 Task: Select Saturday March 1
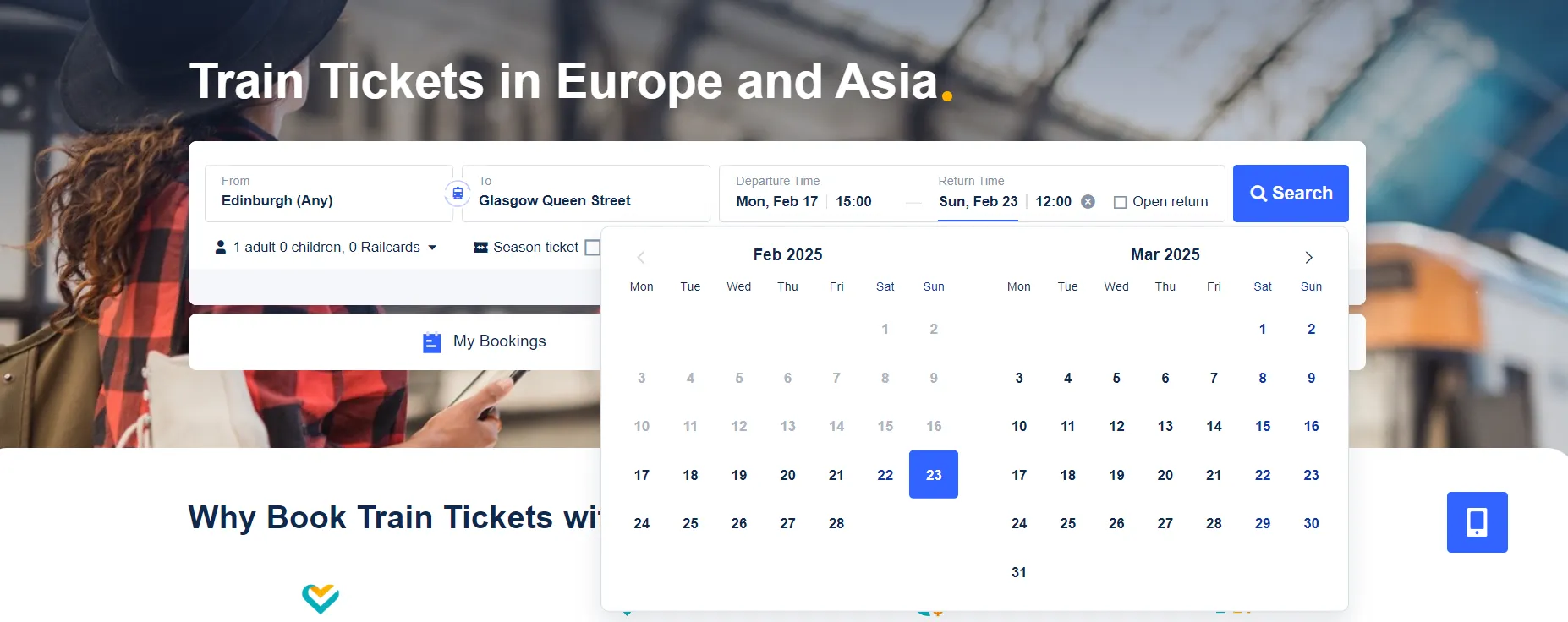coord(1263,329)
